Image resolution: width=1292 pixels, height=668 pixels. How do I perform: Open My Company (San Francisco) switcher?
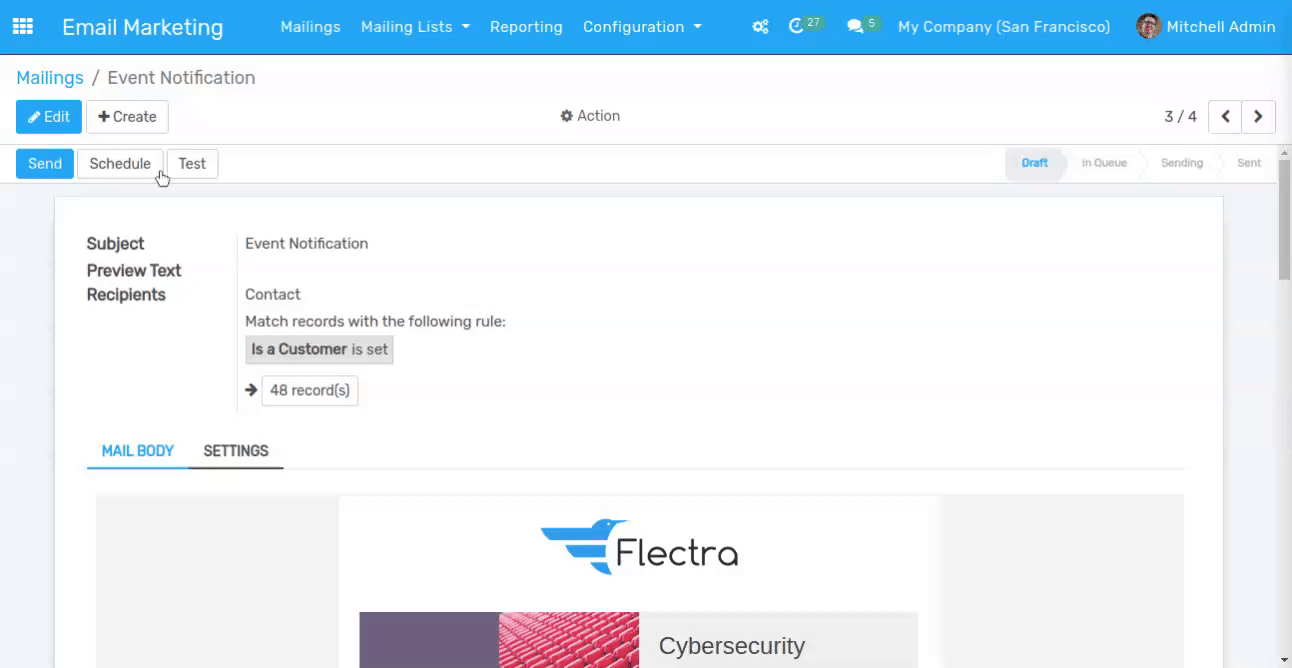coord(1004,27)
